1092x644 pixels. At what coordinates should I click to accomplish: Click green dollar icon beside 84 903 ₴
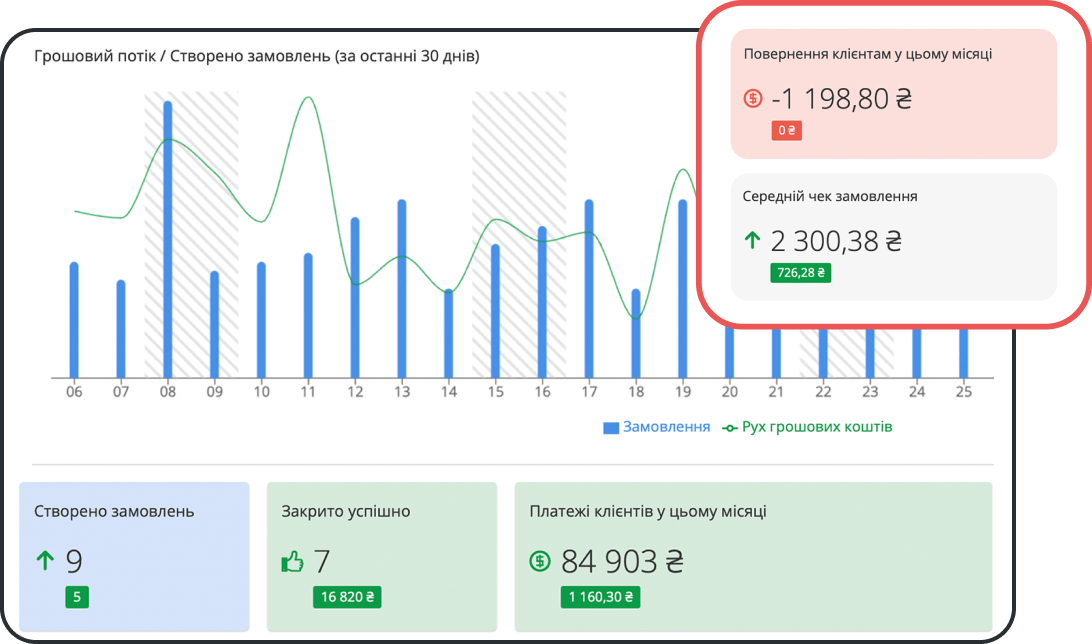(x=540, y=560)
